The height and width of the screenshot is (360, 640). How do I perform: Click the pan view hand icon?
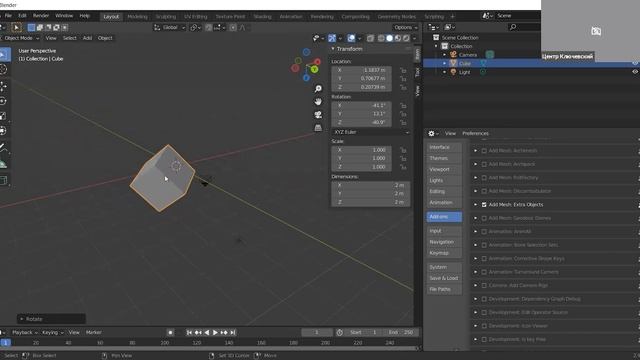click(318, 102)
